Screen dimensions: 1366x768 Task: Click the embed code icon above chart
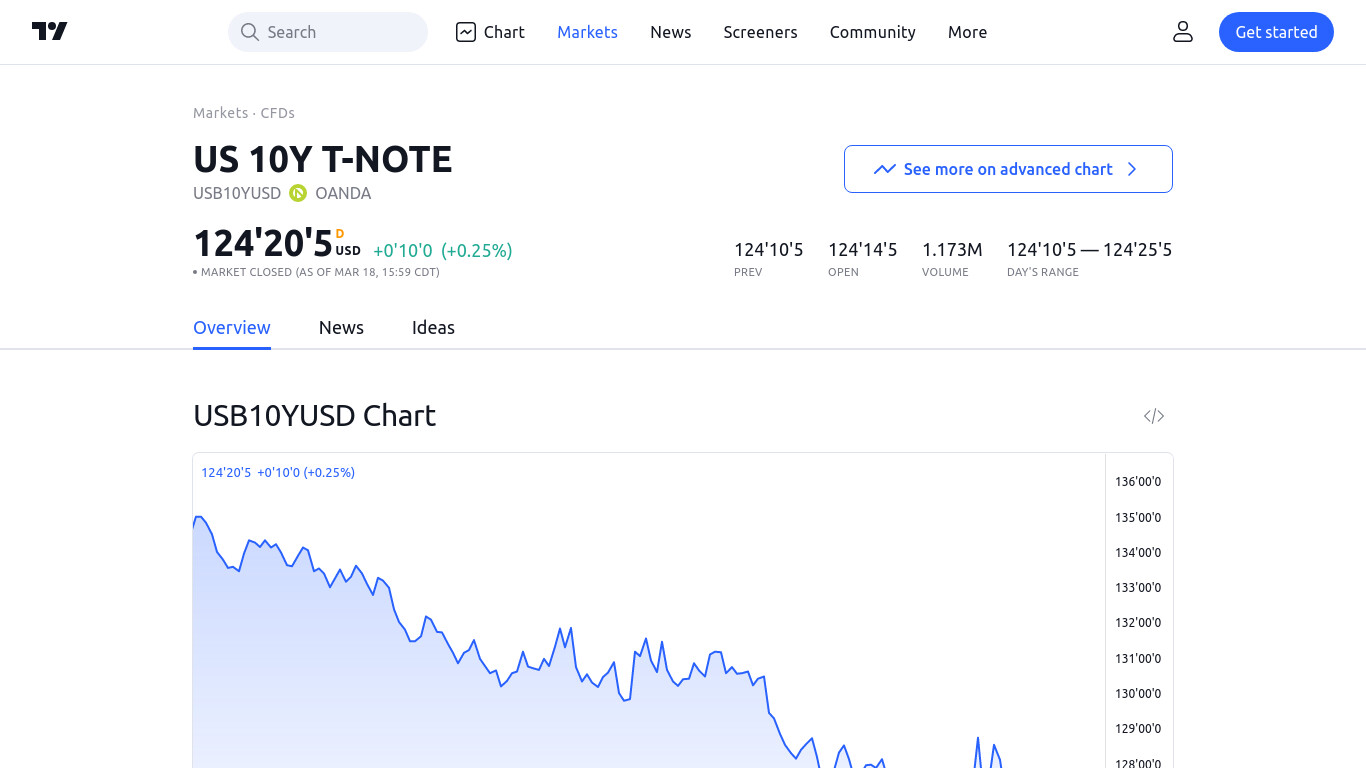tap(1154, 416)
